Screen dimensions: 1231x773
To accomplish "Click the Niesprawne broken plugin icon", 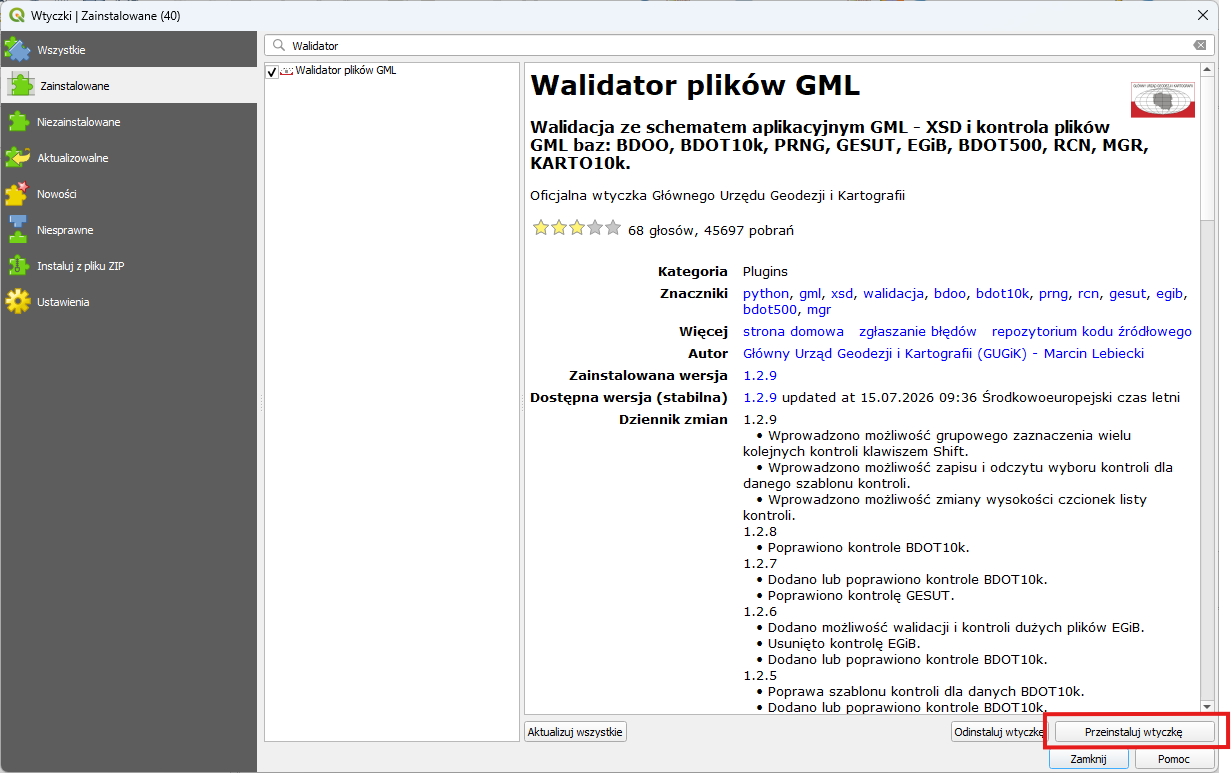I will 17,229.
